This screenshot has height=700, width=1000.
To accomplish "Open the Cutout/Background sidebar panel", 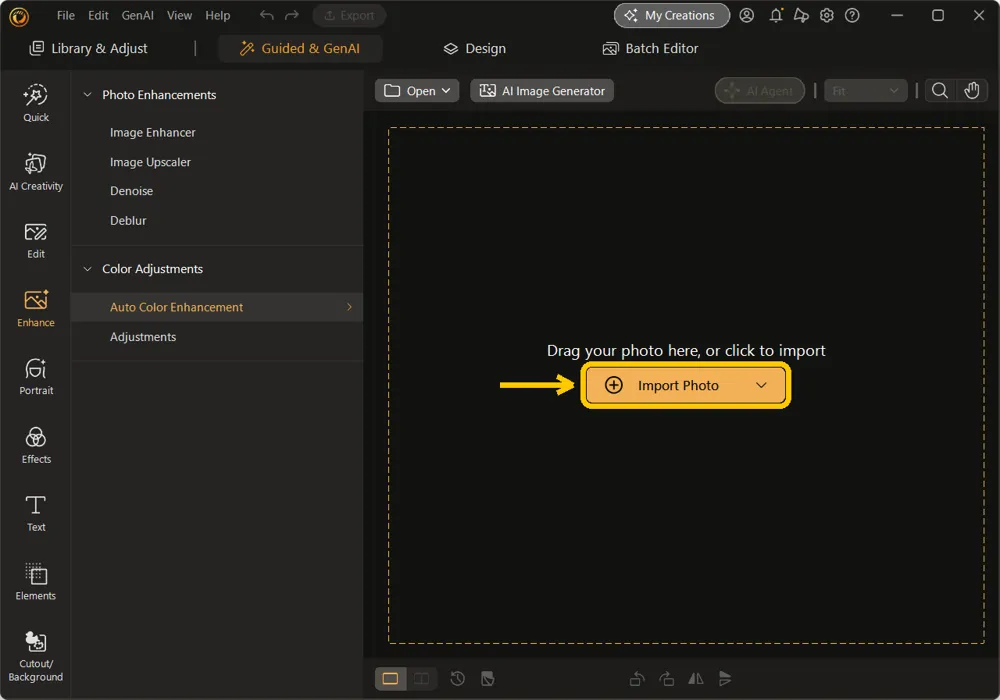I will pos(36,657).
